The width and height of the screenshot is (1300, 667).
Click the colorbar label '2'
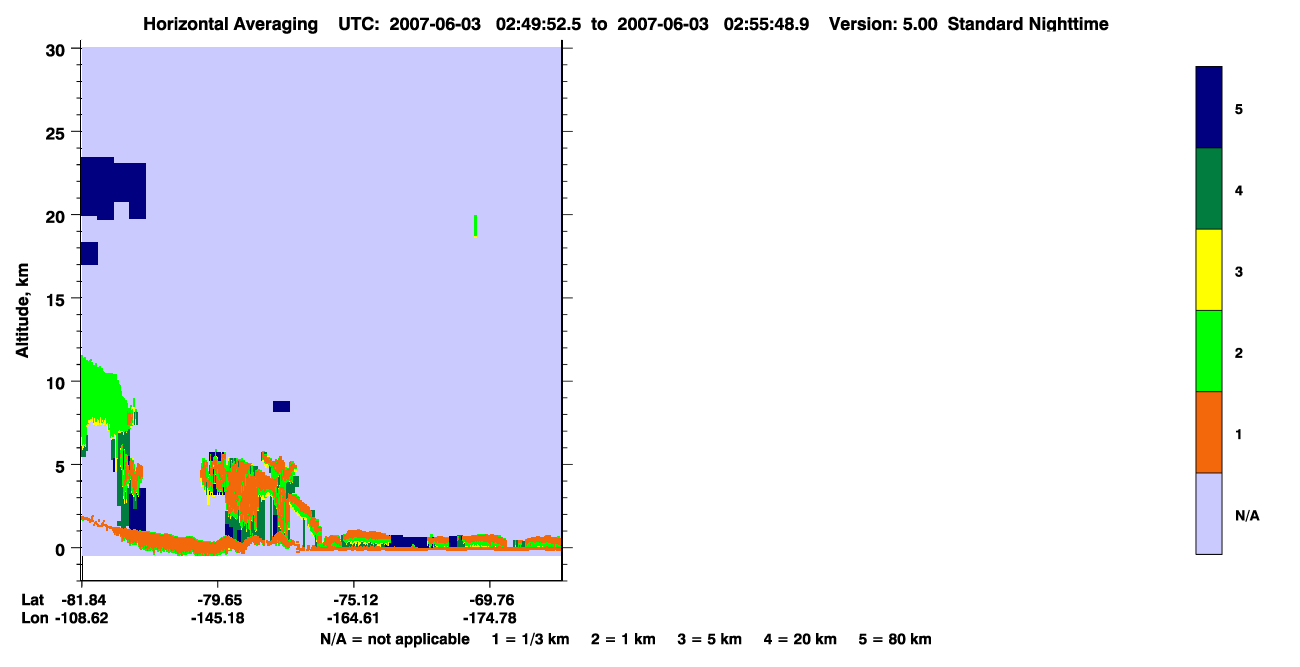click(1239, 353)
